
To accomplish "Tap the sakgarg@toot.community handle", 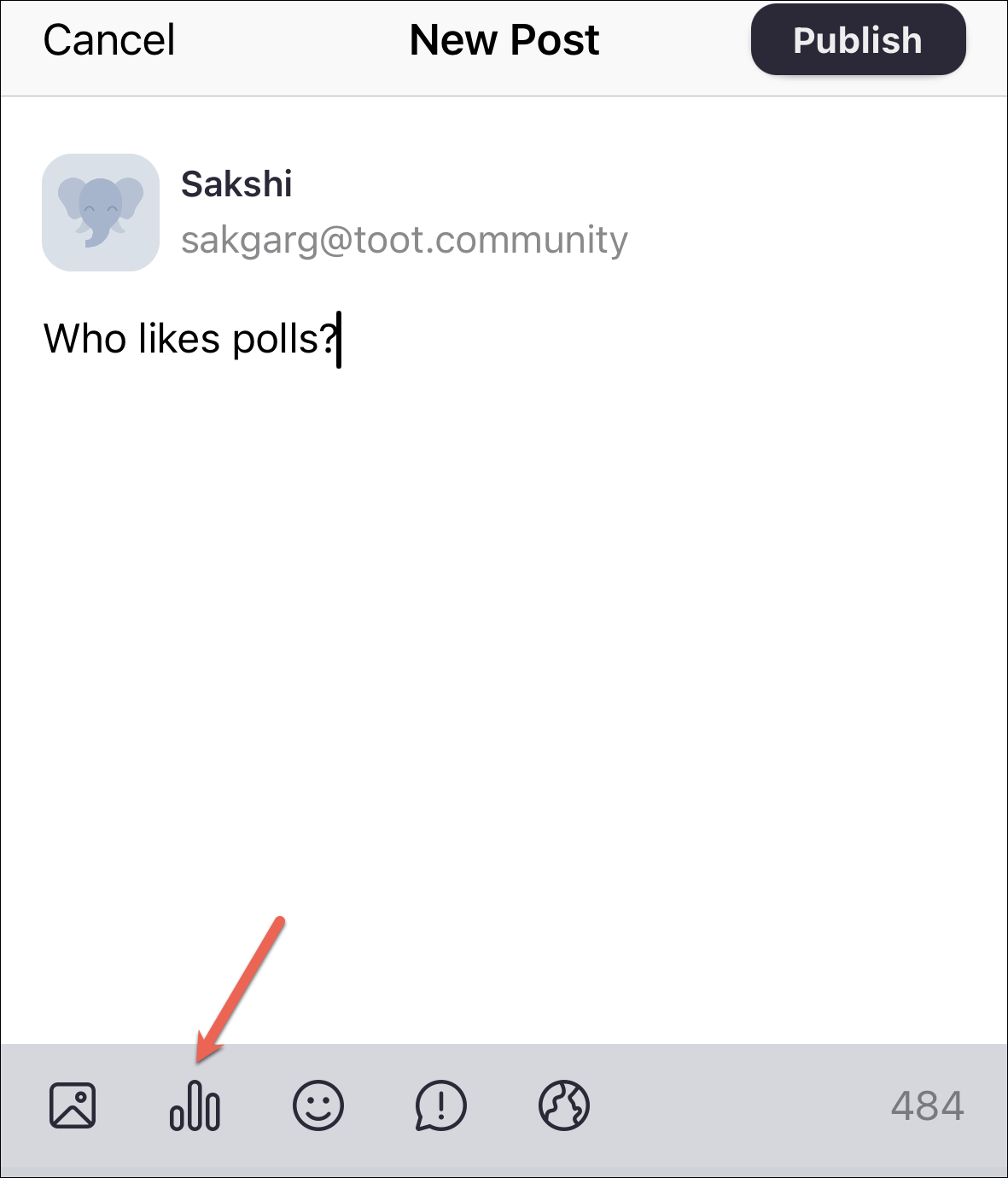I will [x=405, y=240].
